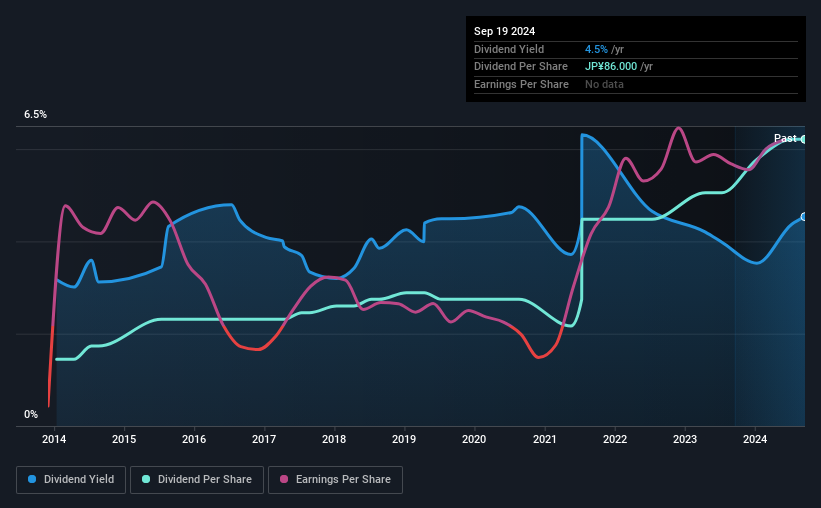Image resolution: width=821 pixels, height=508 pixels.
Task: Toggle the Earnings Per Share legend button
Action: (x=335, y=480)
